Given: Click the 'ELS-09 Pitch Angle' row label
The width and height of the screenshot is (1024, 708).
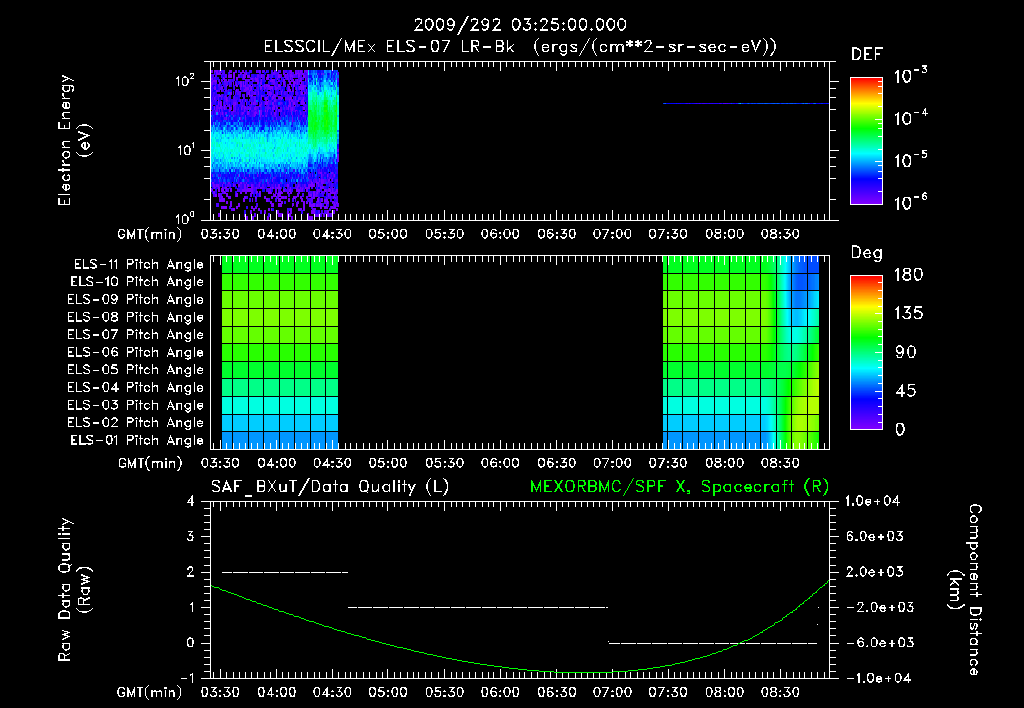Looking at the screenshot, I should (x=135, y=300).
